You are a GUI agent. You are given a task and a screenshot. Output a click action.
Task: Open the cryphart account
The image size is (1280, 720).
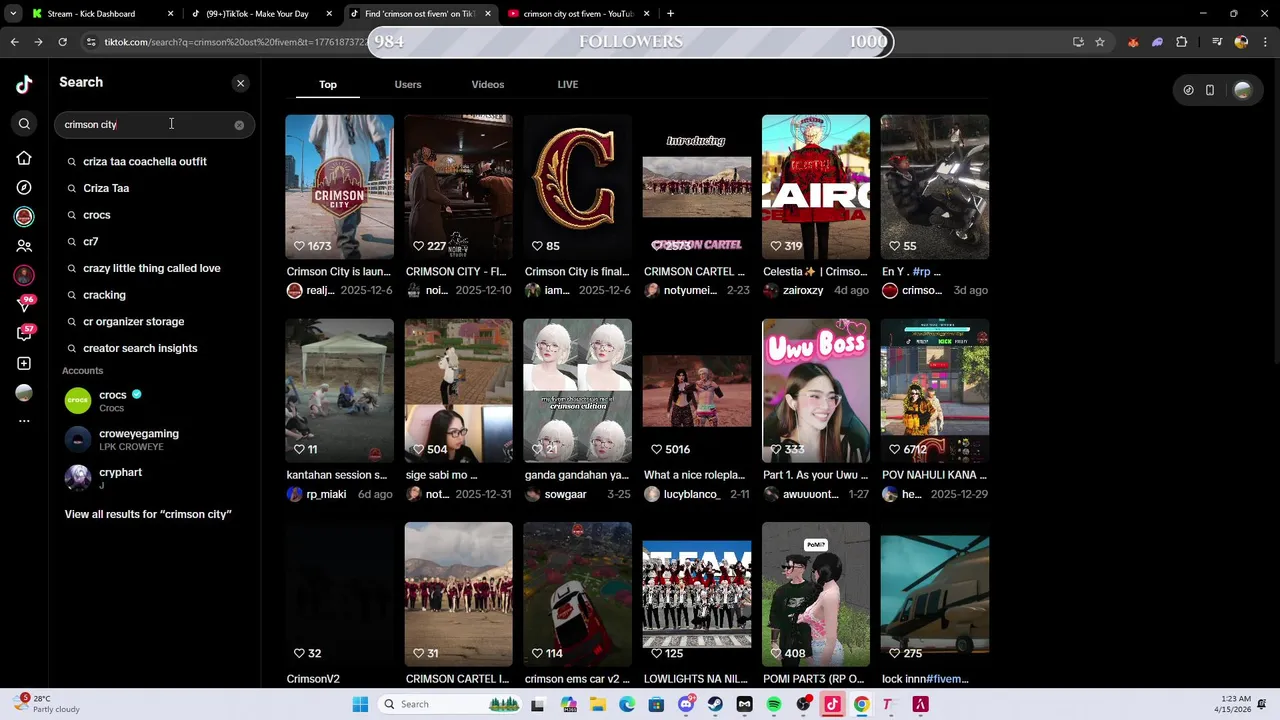[x=155, y=478]
